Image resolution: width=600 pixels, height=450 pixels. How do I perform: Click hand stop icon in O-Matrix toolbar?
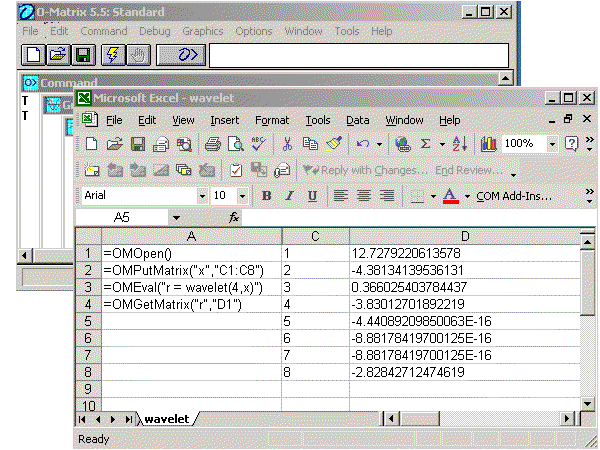138,55
